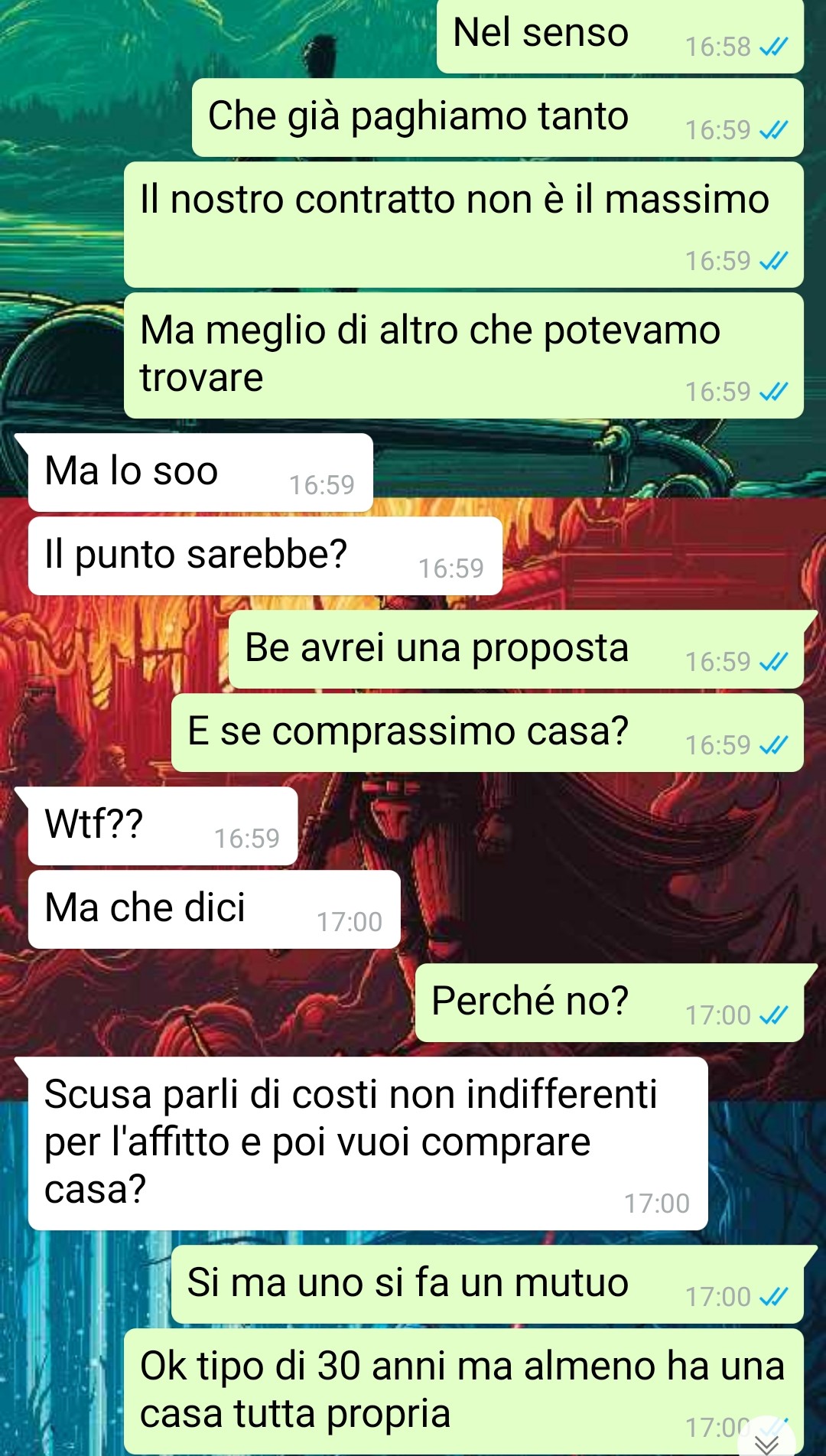Tap the 17:00 timestamp on 'Ma che dici'
Viewport: 826px width, 1456px height.
[350, 923]
